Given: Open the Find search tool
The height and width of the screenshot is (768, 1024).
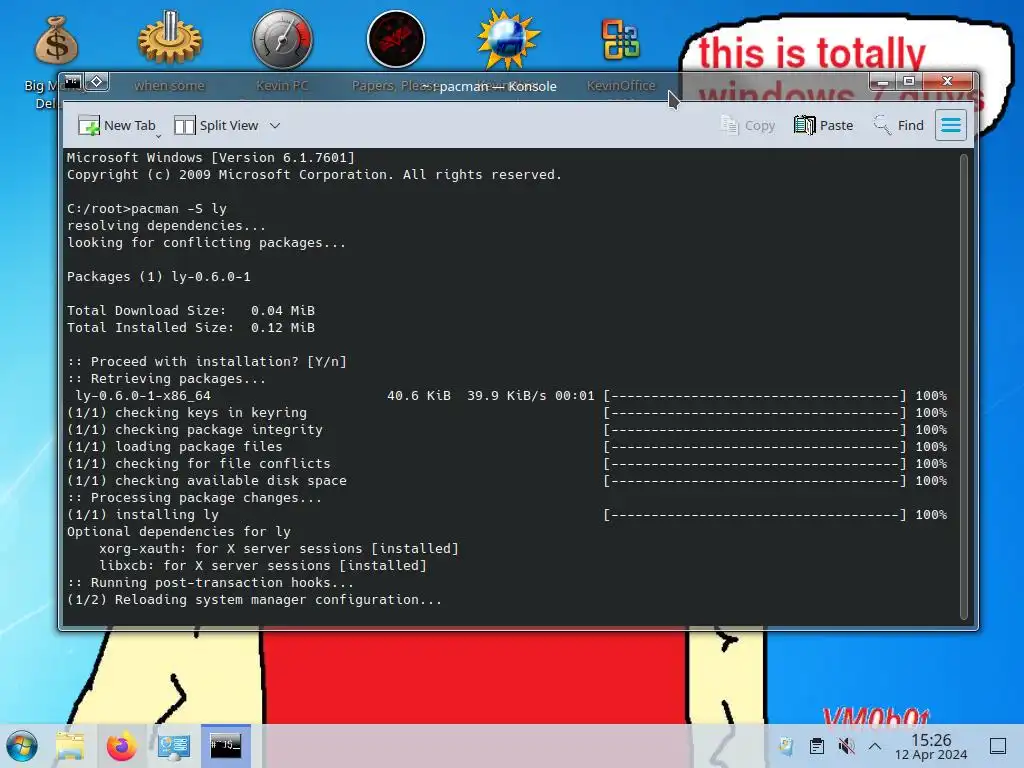Looking at the screenshot, I should 899,125.
